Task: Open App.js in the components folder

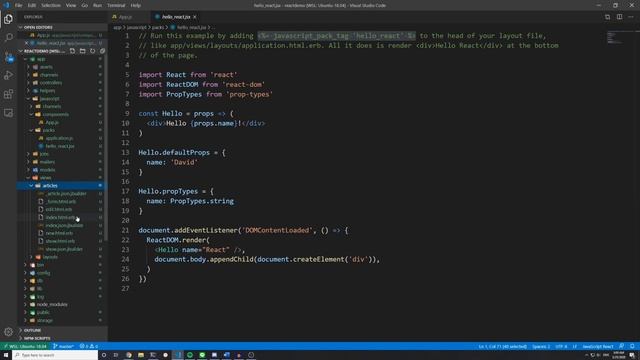Action: pos(52,122)
